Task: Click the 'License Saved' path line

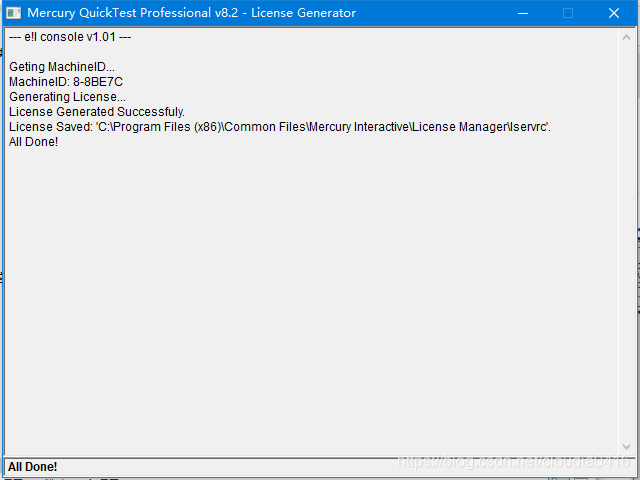Action: 280,127
